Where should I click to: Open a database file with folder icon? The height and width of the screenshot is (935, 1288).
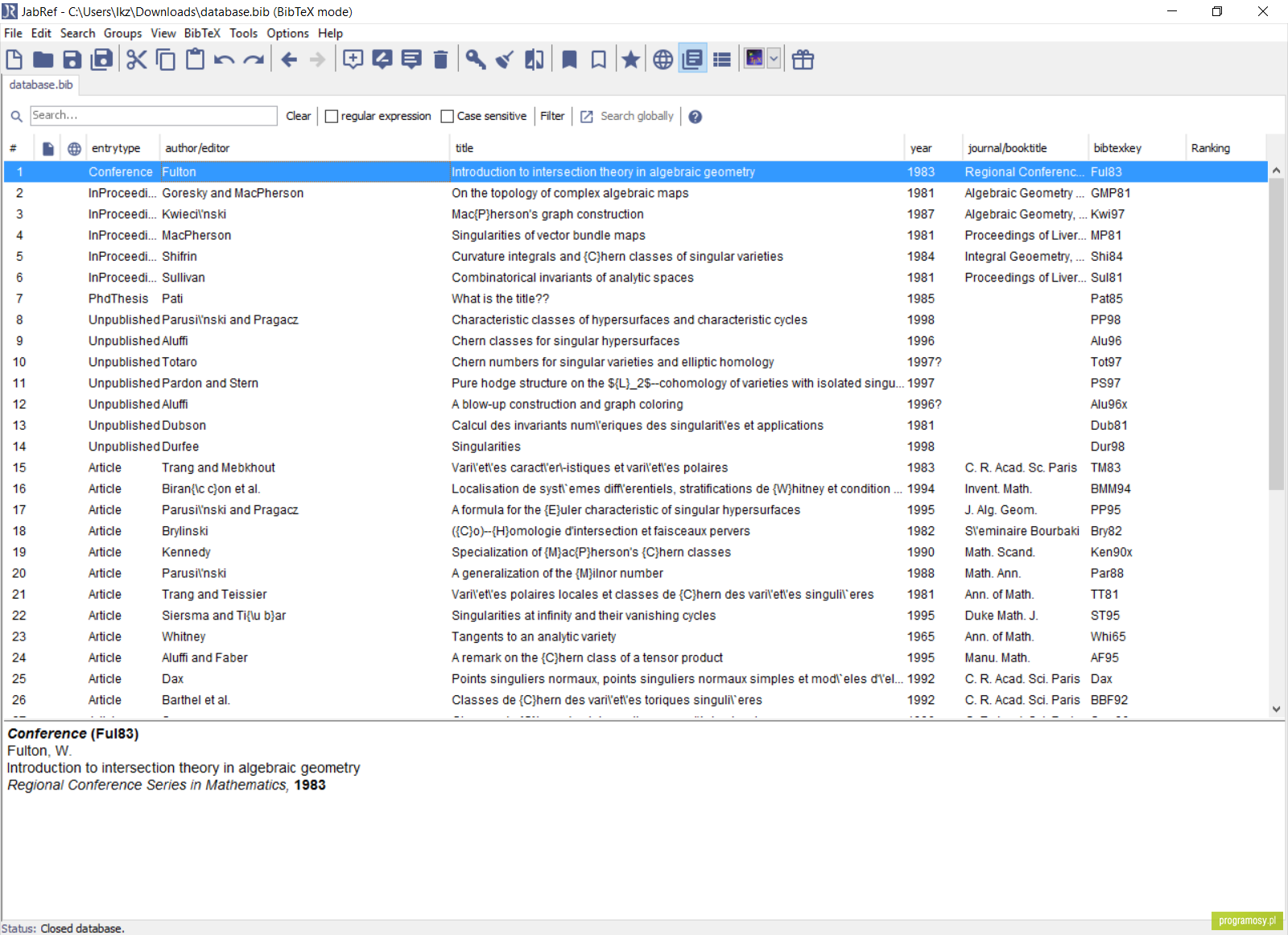click(43, 60)
